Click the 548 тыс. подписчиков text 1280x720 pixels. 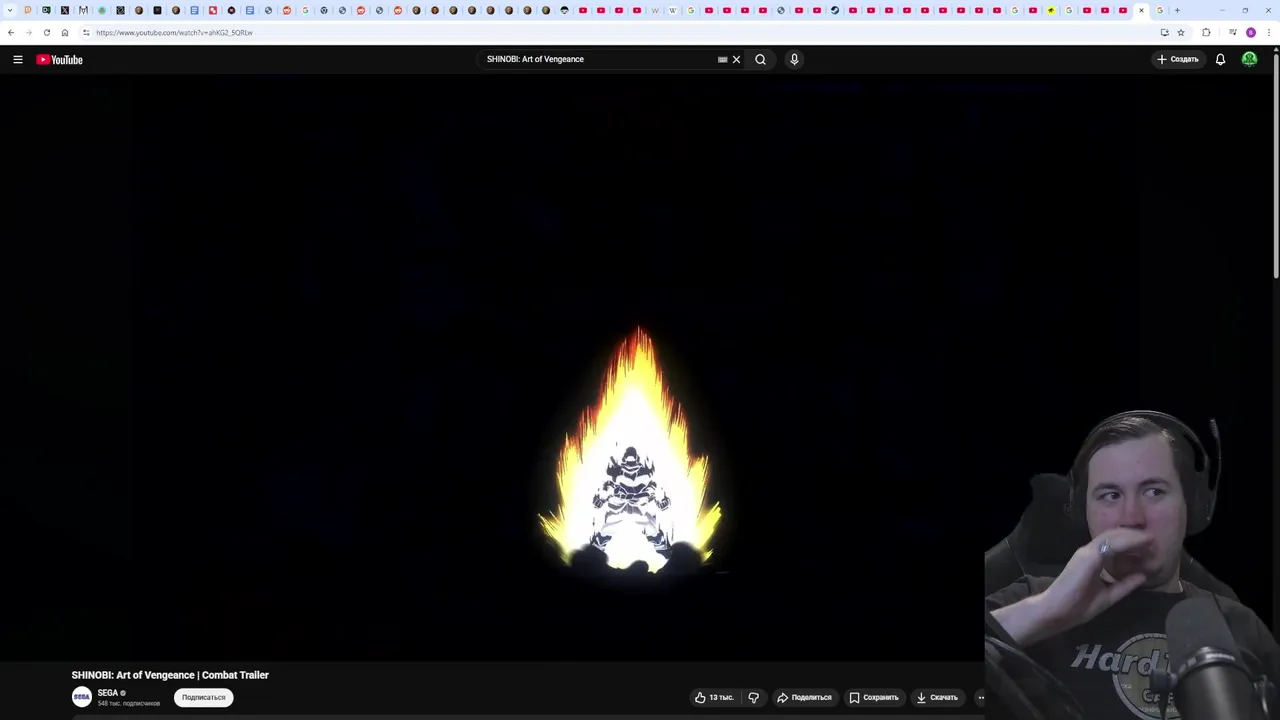pos(128,703)
